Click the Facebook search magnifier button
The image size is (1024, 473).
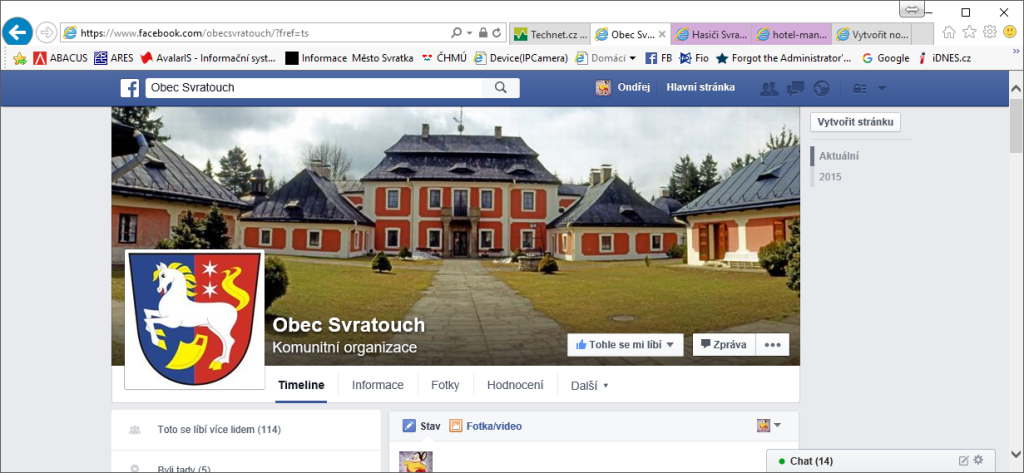501,88
